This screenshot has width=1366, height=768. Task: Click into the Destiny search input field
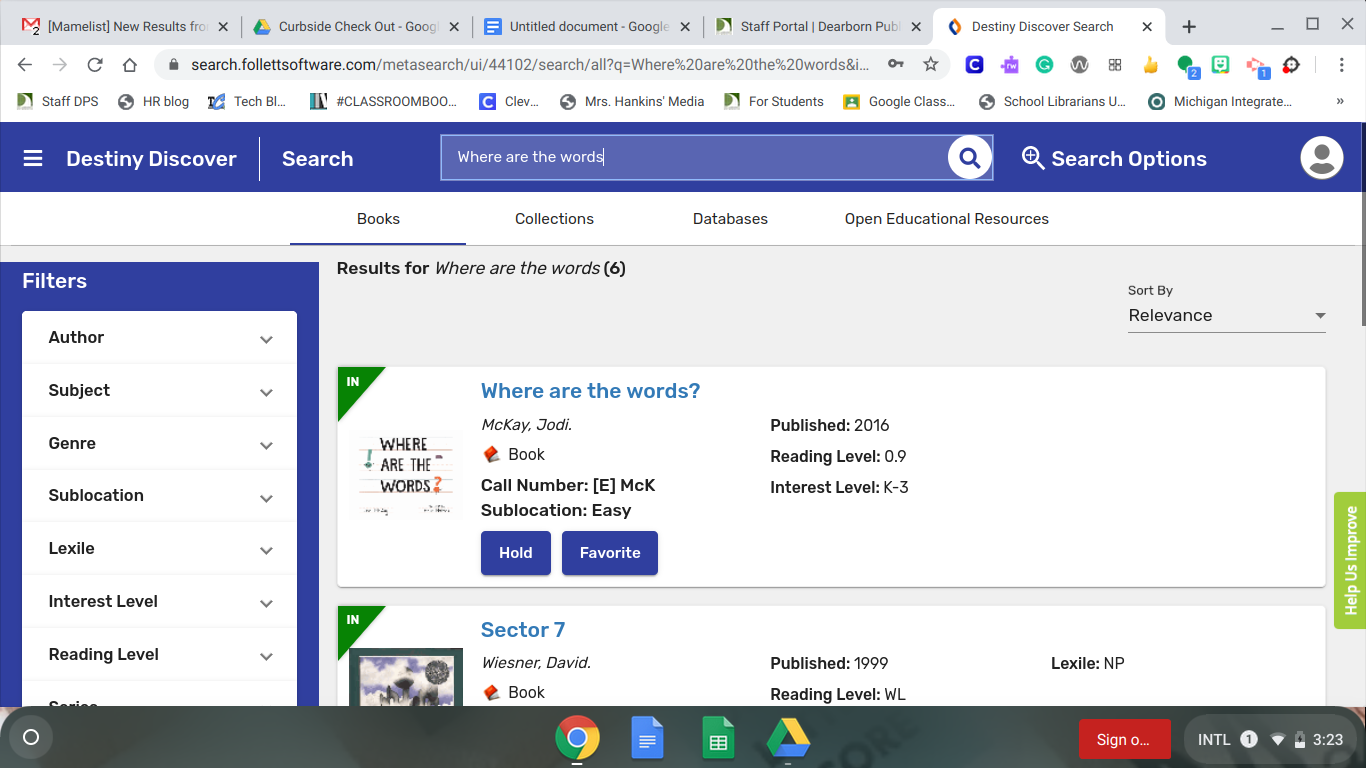pyautogui.click(x=695, y=158)
